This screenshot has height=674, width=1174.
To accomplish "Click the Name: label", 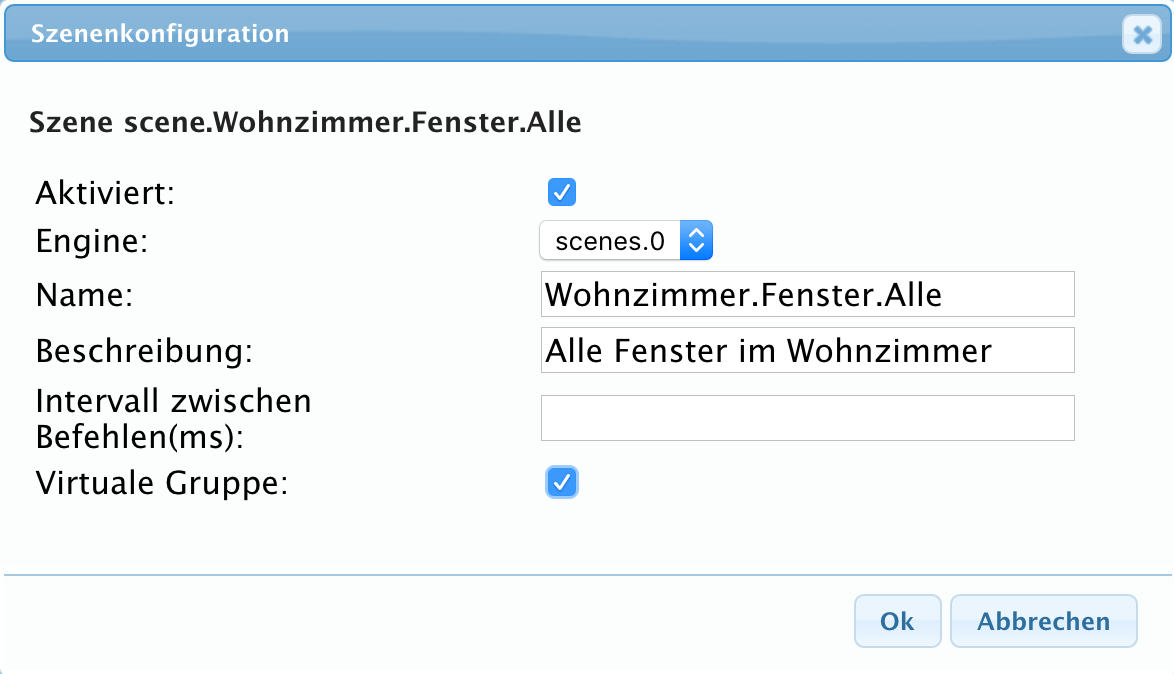I will click(84, 295).
